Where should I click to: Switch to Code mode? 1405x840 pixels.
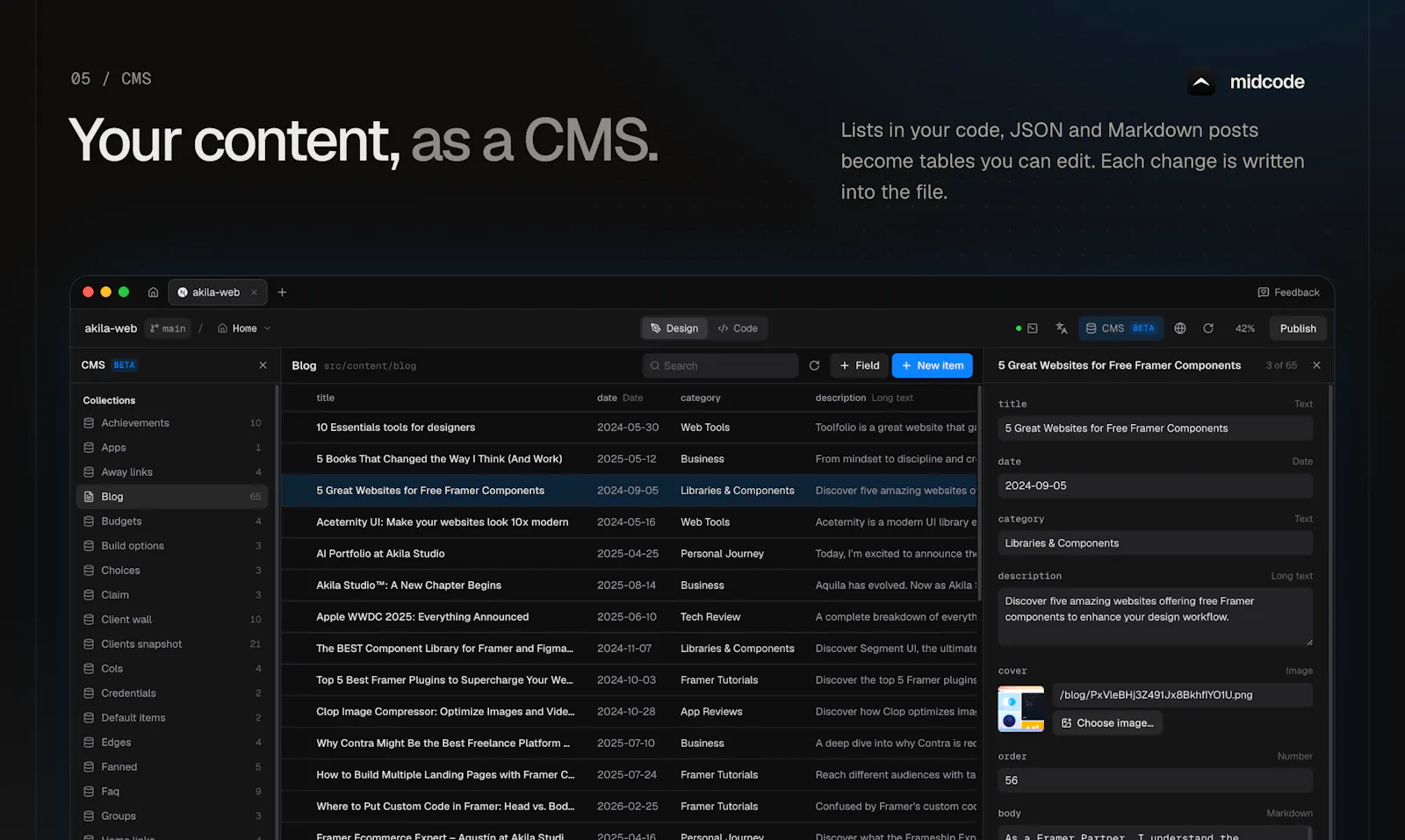coord(738,328)
